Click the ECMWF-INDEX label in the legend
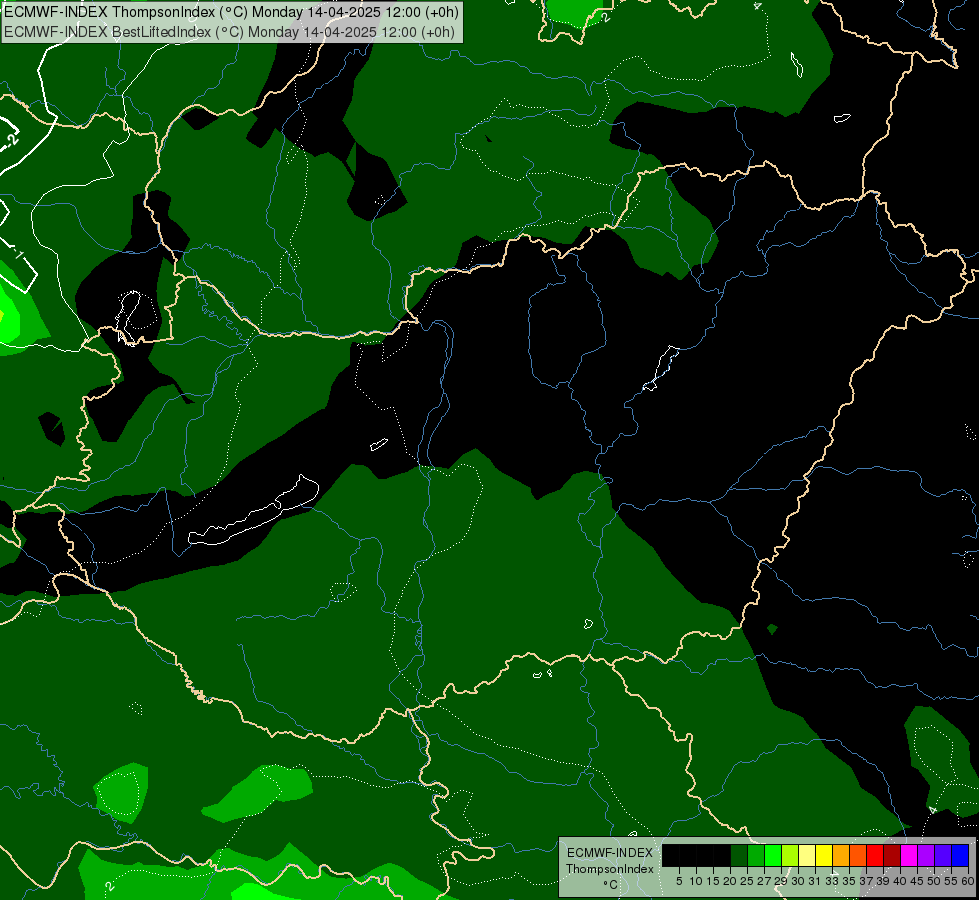The image size is (979, 900). 610,853
